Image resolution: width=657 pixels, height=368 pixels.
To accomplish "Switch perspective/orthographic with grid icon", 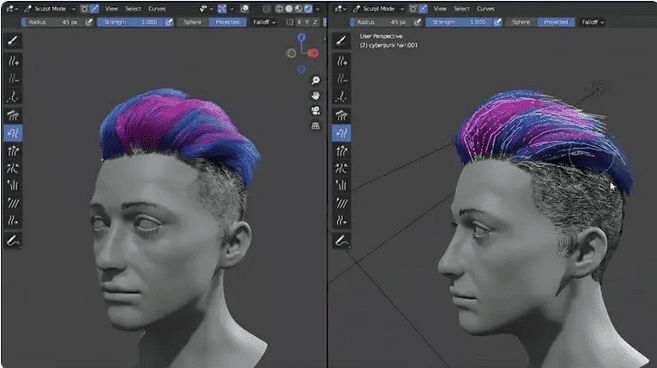I will pos(316,125).
